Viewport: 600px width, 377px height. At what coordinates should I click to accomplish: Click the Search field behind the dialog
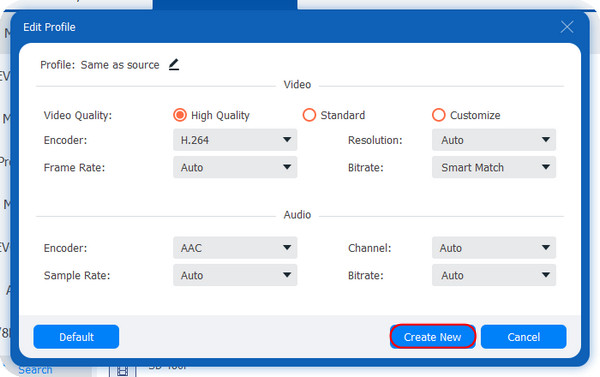(x=35, y=370)
